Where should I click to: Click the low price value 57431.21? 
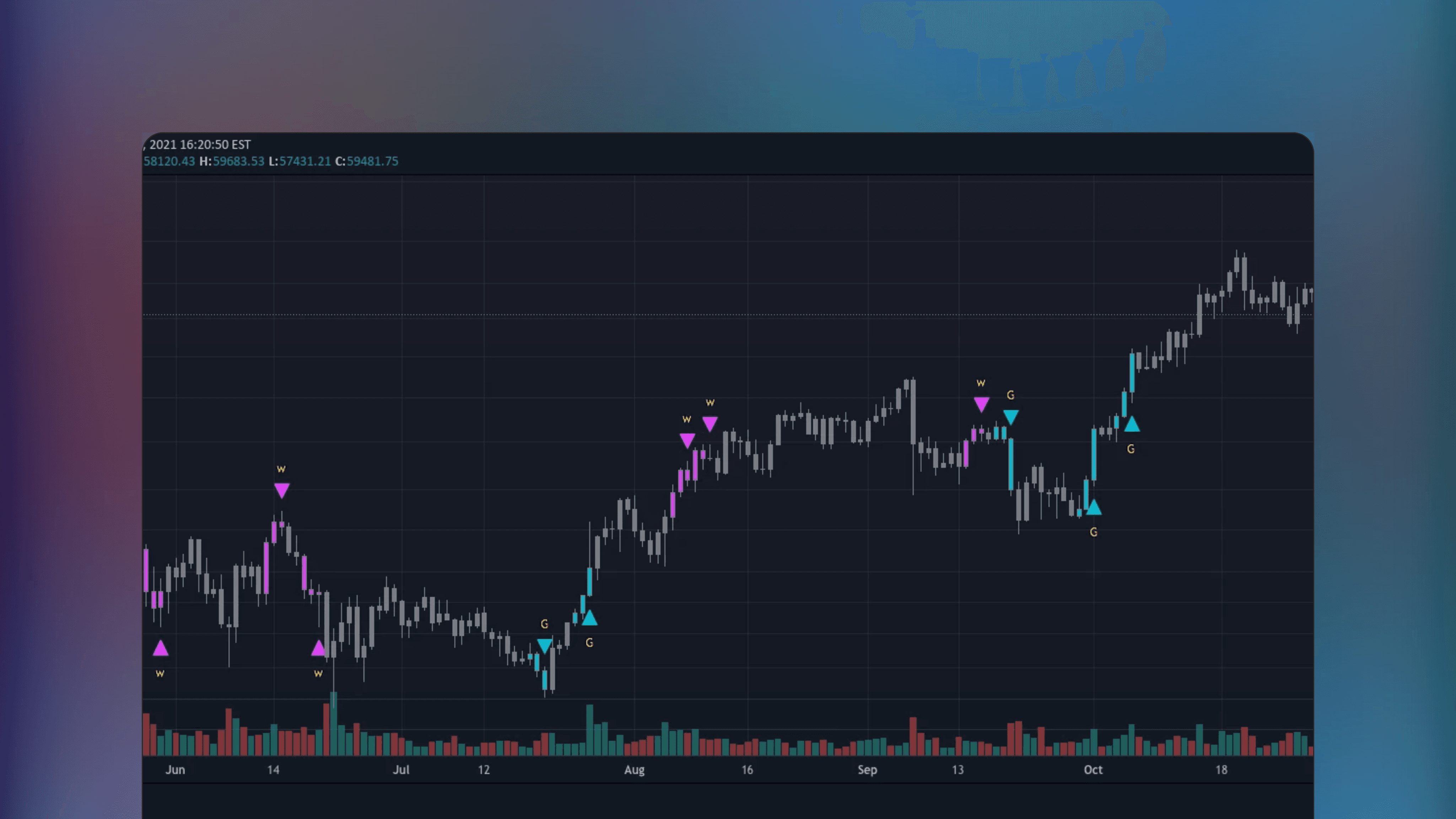(x=304, y=161)
